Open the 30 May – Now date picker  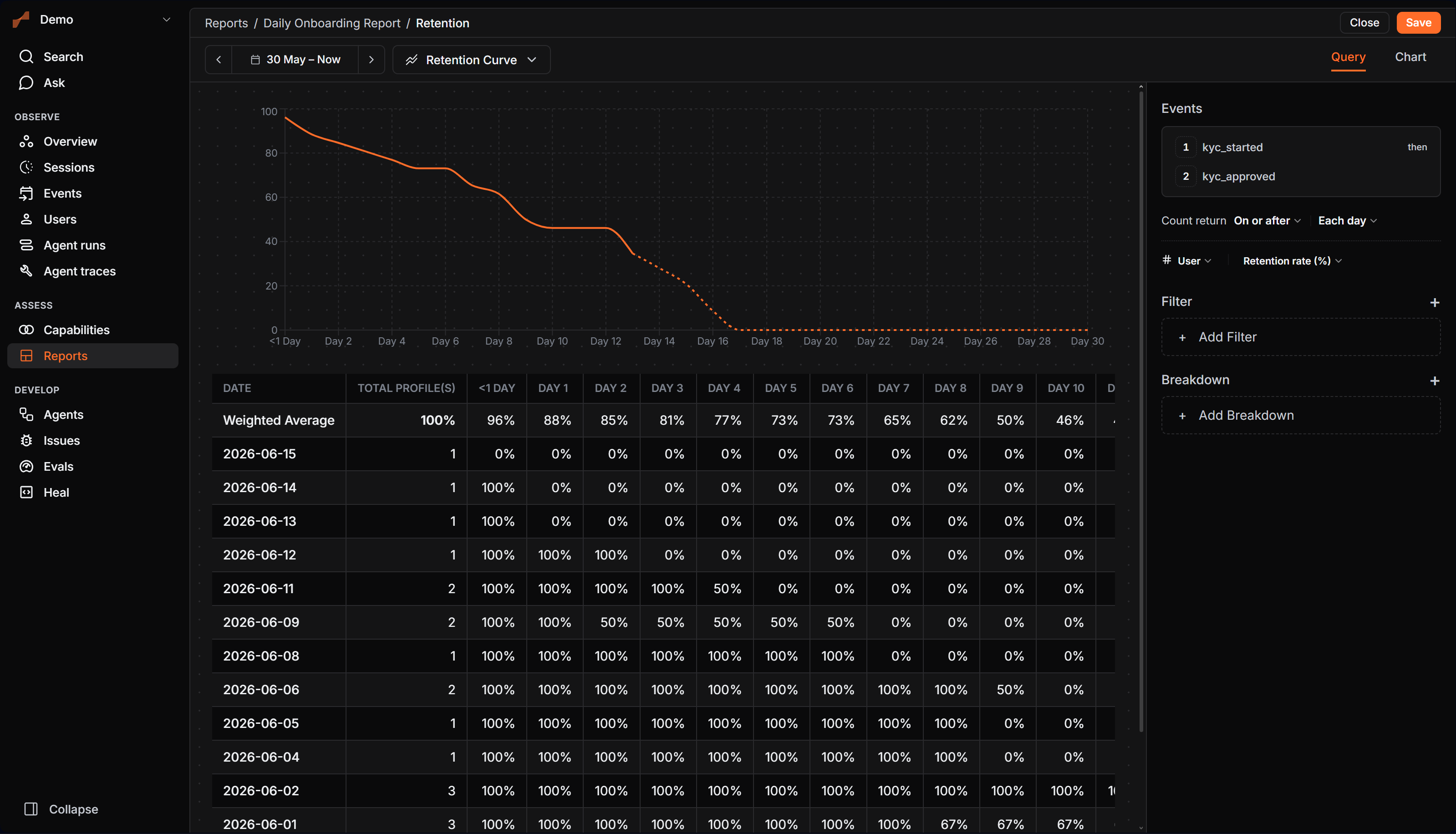(x=295, y=60)
